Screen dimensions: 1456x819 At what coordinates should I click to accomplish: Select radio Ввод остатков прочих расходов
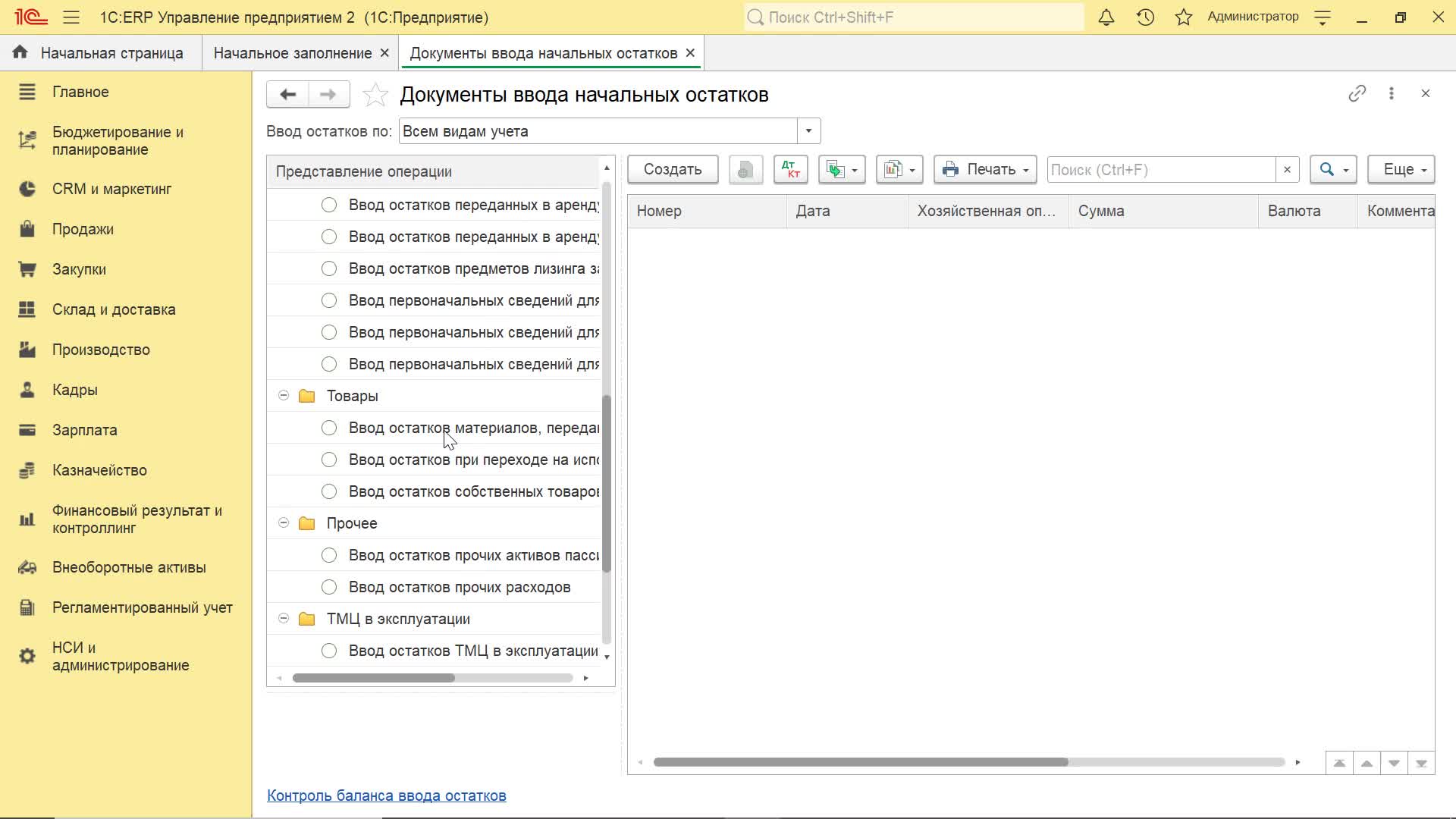329,587
